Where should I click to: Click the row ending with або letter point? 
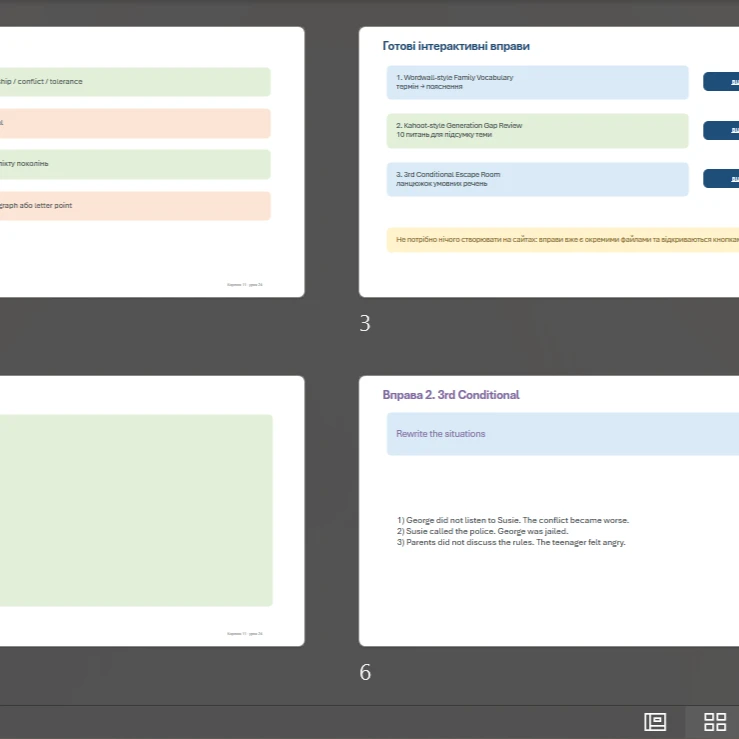click(x=135, y=205)
